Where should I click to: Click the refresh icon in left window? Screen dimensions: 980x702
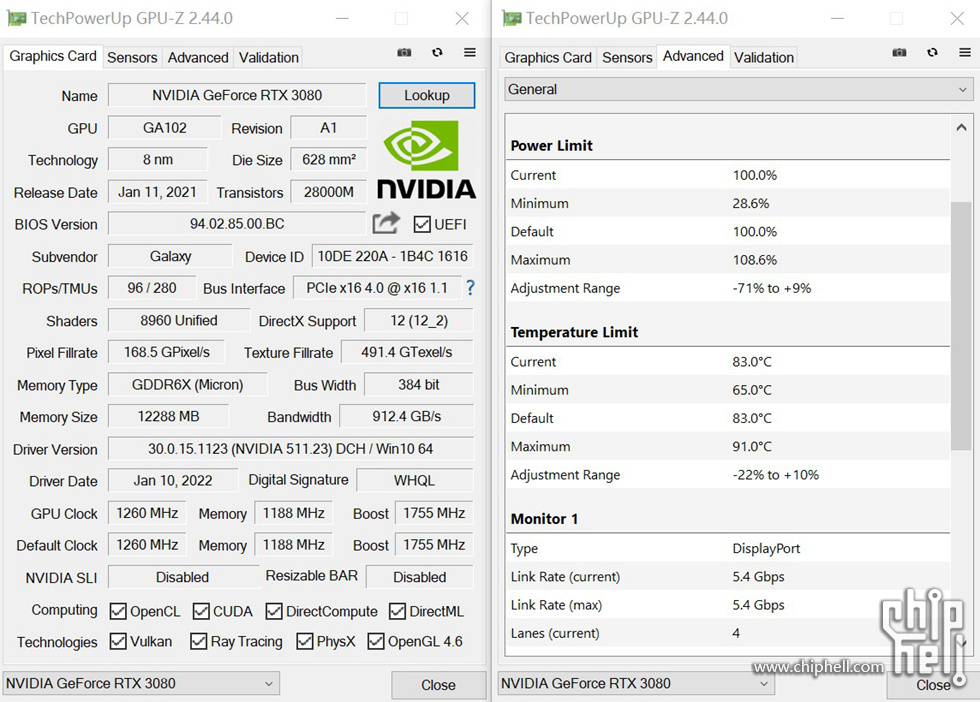point(438,53)
